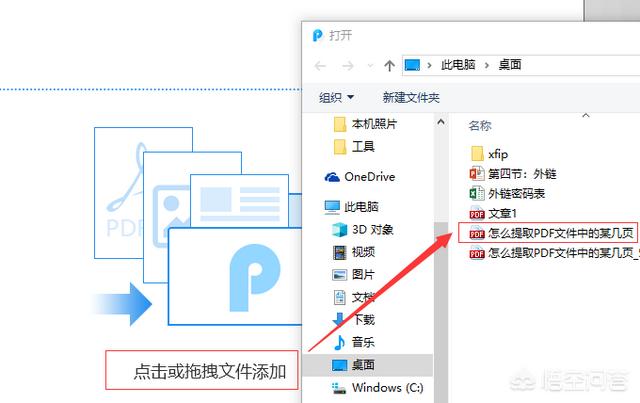Select the 外链密码表 Excel file
Viewport: 640px width, 403px height.
point(516,193)
